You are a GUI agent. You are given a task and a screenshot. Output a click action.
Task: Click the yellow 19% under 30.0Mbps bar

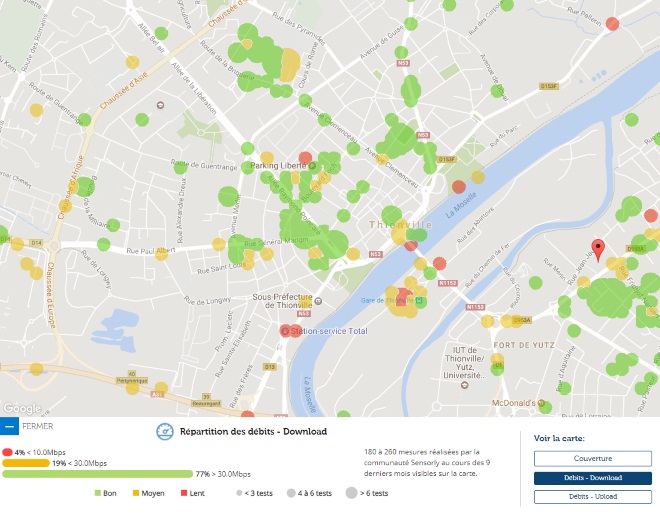pos(26,463)
